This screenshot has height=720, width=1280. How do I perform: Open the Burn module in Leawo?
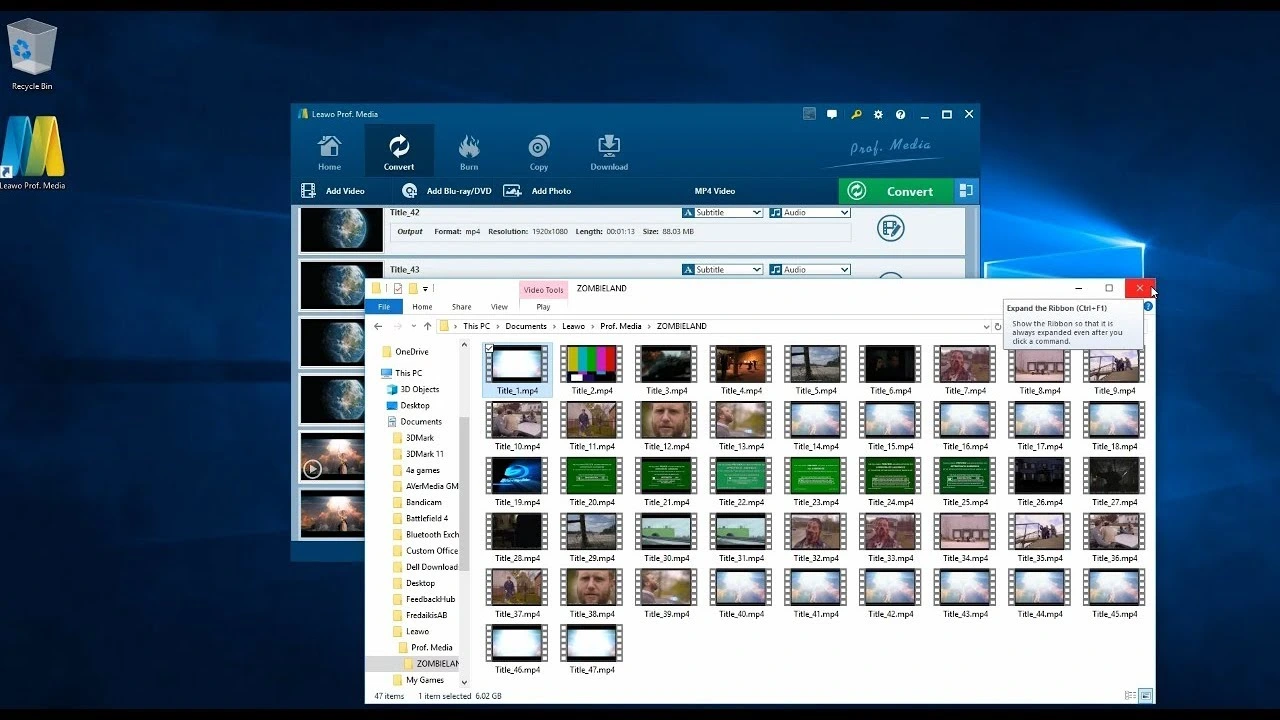(469, 152)
